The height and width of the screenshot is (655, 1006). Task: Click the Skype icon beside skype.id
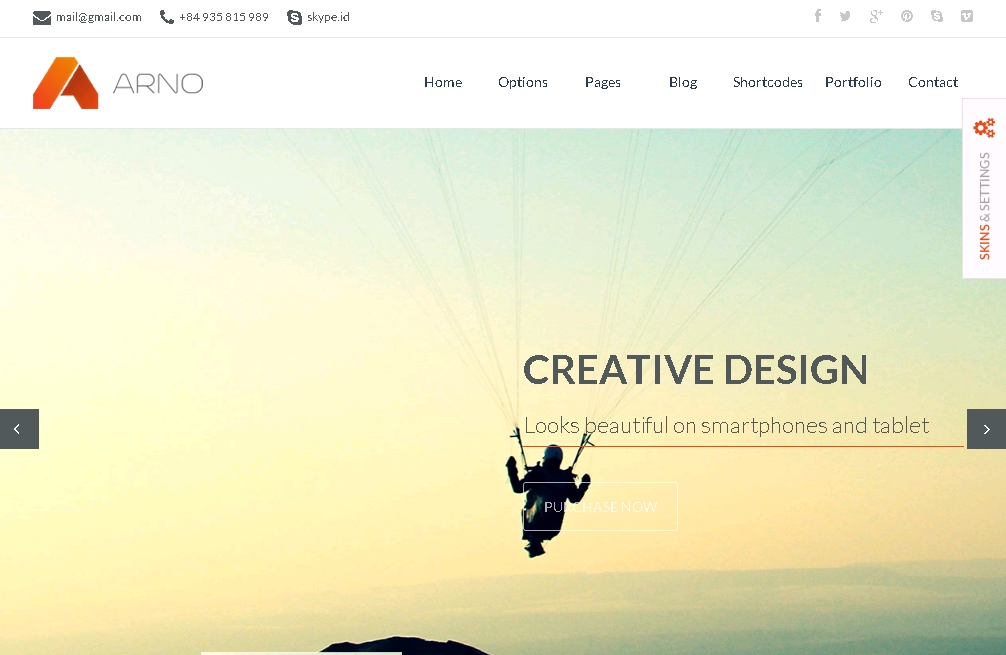(x=294, y=17)
